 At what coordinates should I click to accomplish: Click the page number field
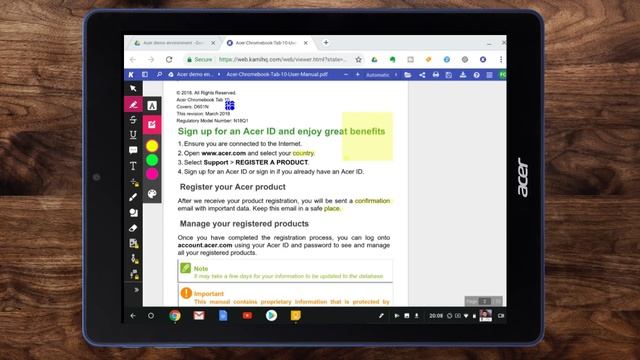(x=484, y=301)
